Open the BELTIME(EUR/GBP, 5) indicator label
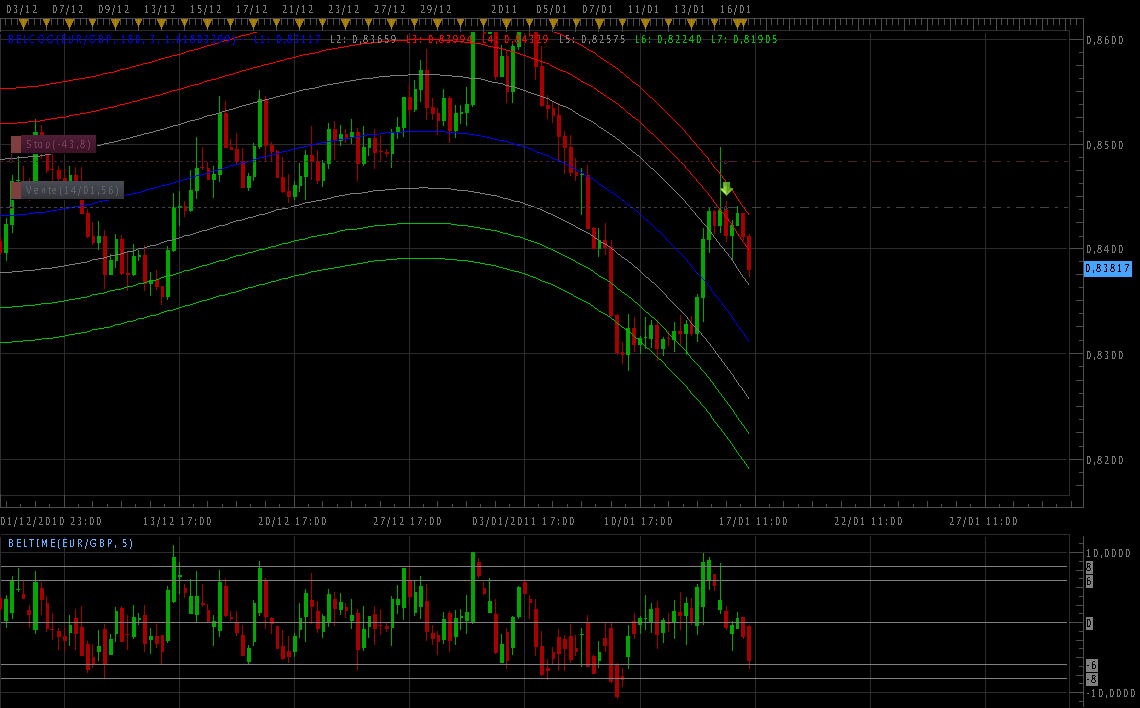The width and height of the screenshot is (1140, 708). click(x=71, y=543)
